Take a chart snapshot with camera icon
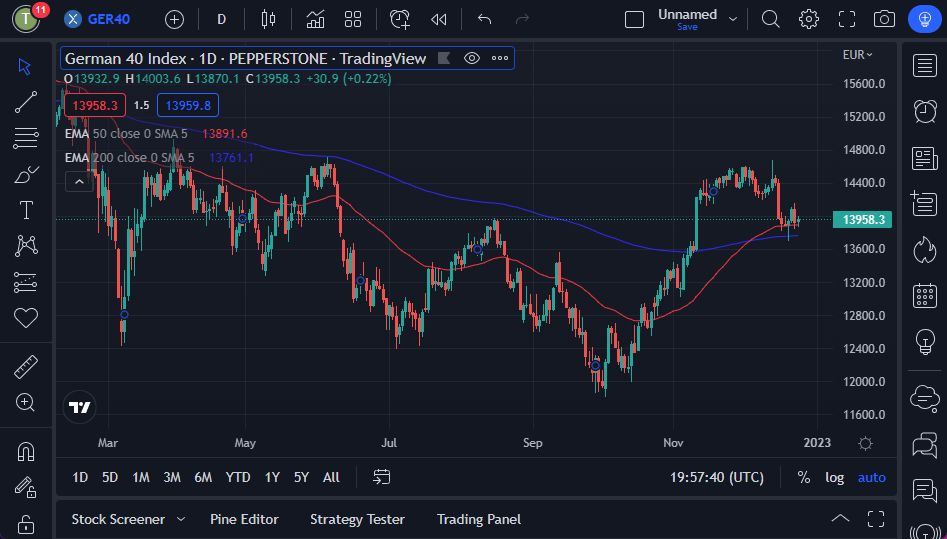The height and width of the screenshot is (539, 947). point(884,19)
